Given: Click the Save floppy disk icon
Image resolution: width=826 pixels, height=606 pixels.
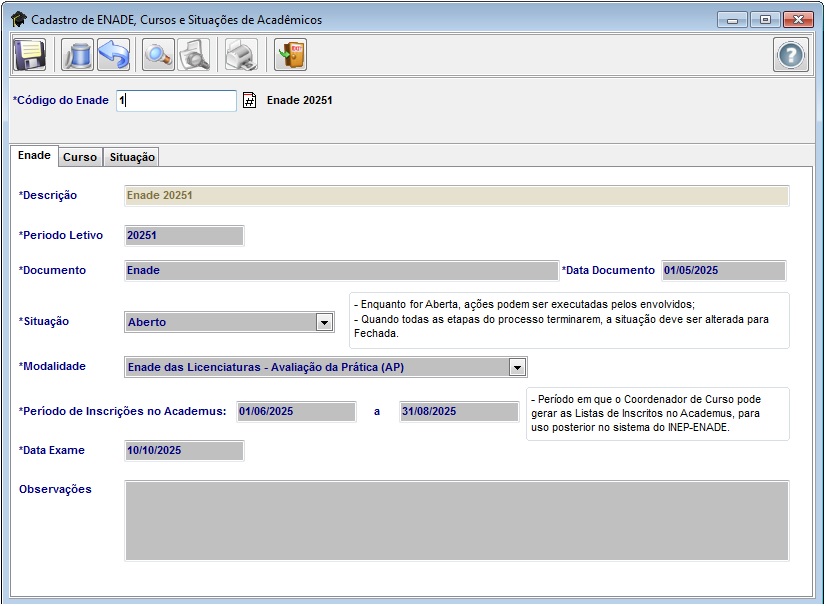Looking at the screenshot, I should tap(30, 54).
